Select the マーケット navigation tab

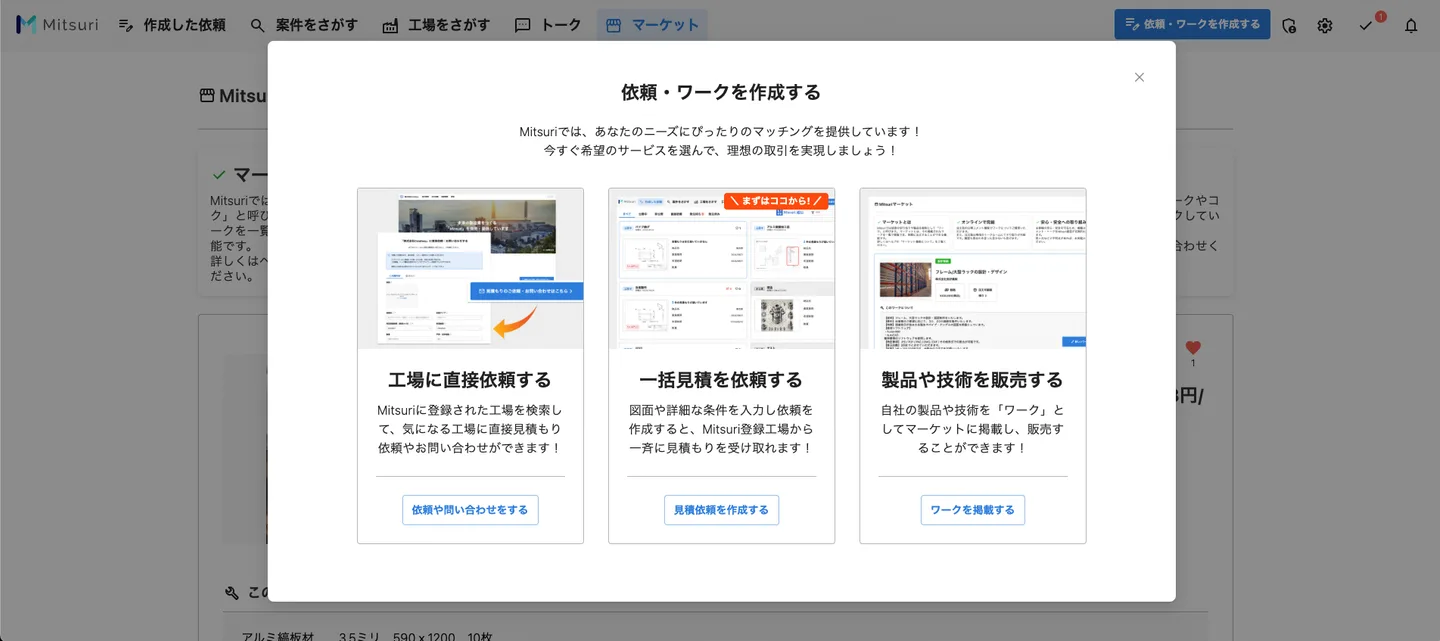click(652, 25)
